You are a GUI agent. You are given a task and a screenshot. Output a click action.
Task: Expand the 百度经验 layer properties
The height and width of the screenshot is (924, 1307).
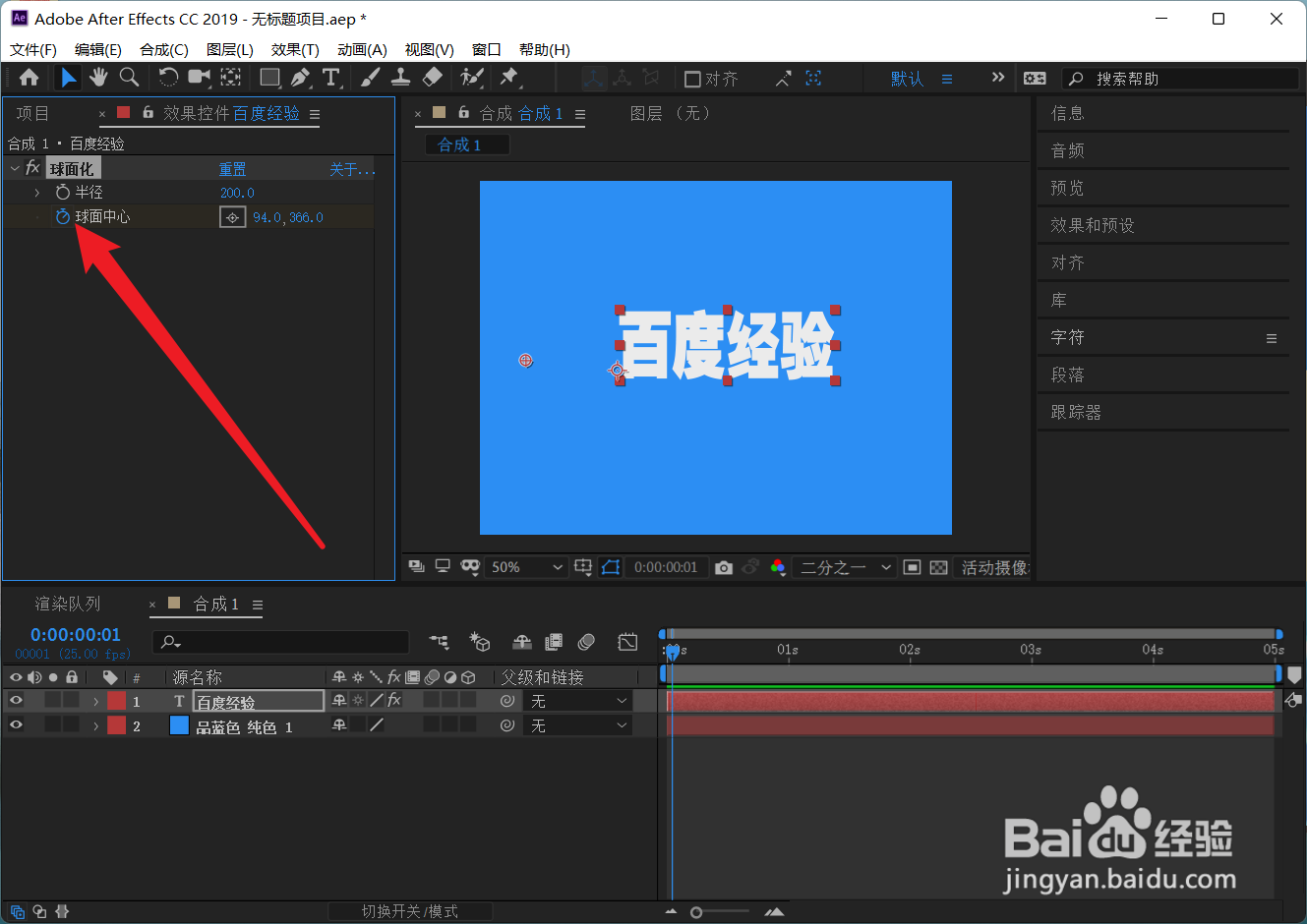[x=95, y=701]
